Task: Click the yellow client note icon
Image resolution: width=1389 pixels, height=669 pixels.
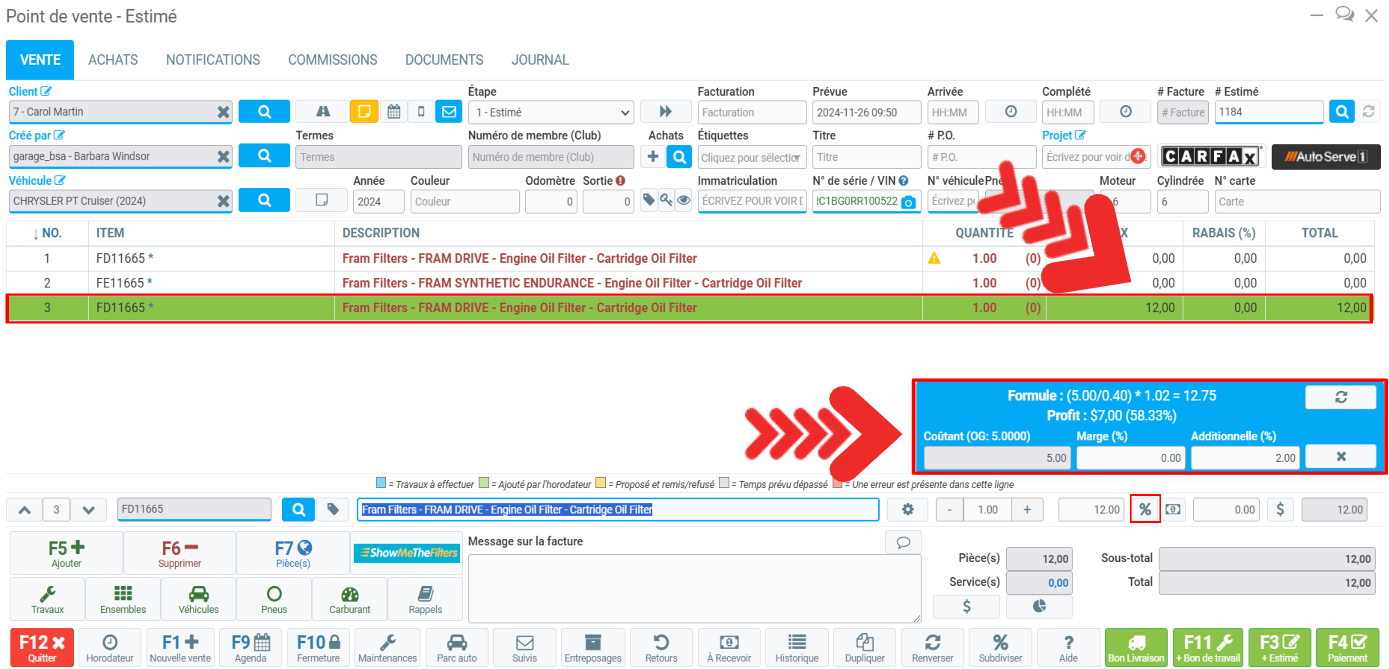Action: click(364, 112)
